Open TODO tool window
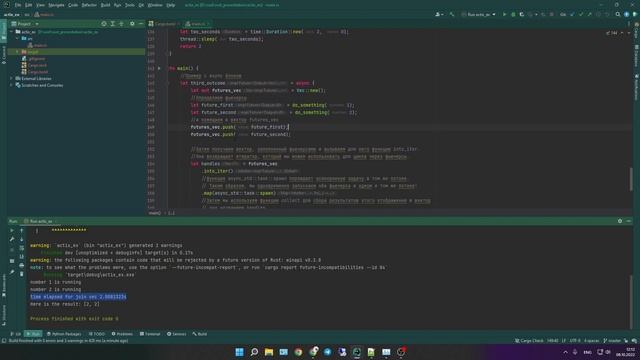Image resolution: width=640 pixels, height=360 pixels. pos(97,334)
